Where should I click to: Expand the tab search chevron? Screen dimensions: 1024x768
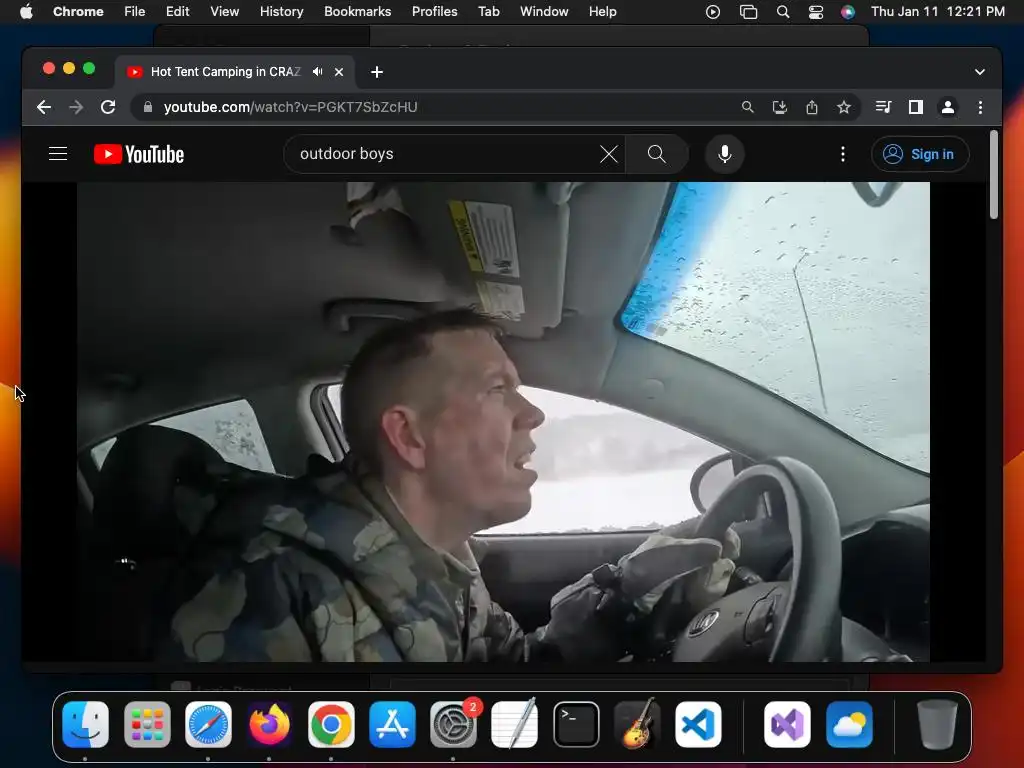pos(980,72)
